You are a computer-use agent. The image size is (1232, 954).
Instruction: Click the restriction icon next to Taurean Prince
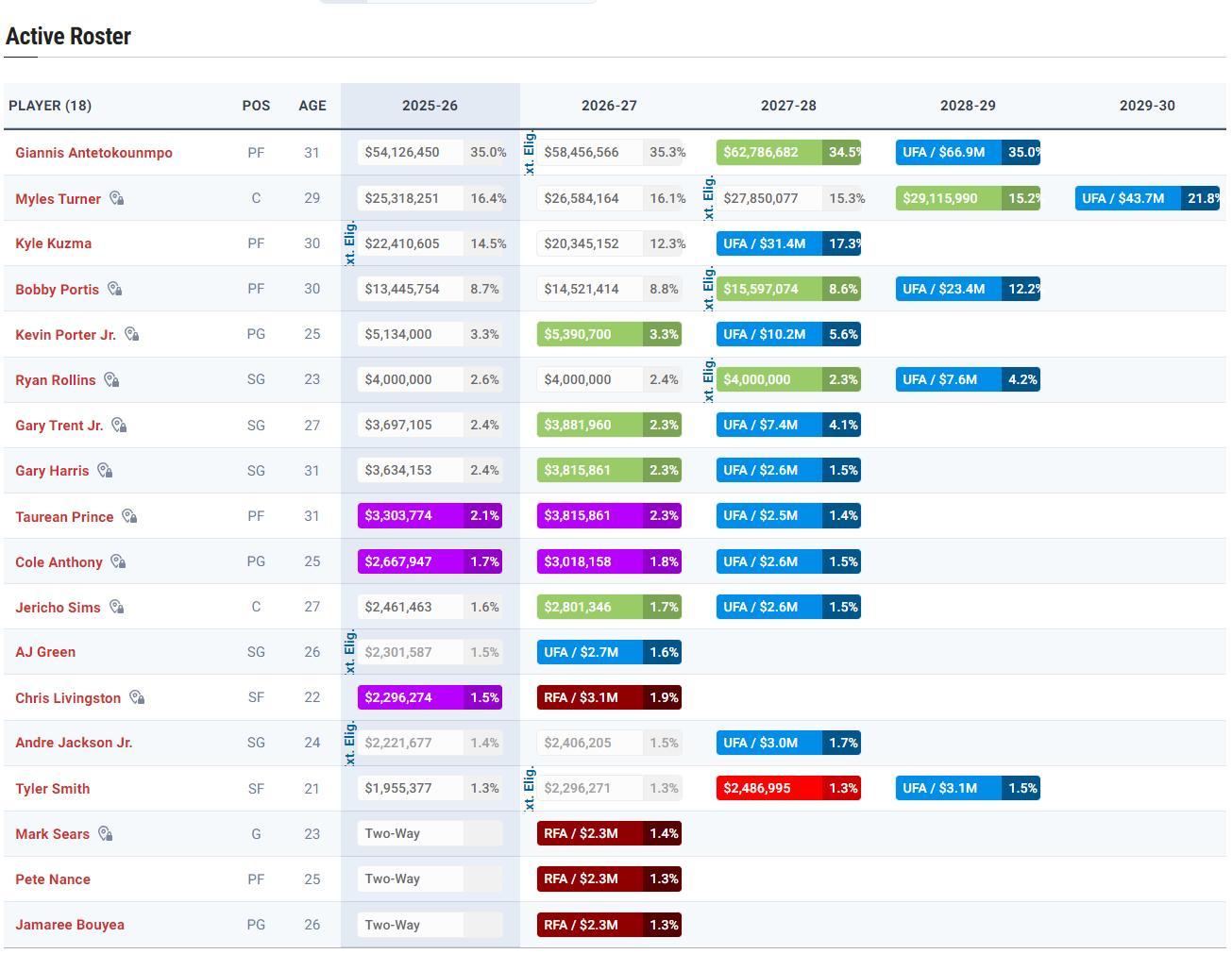(129, 516)
